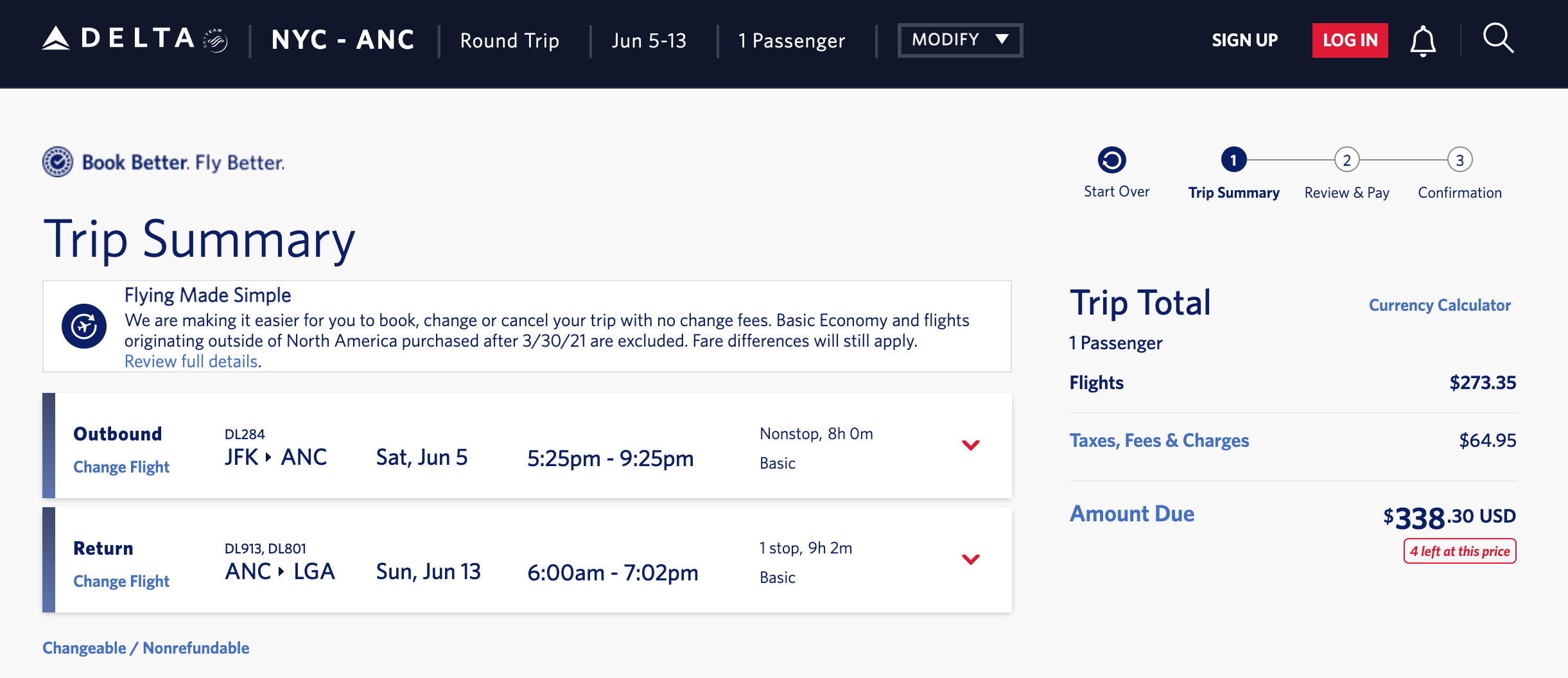This screenshot has width=1568, height=678.
Task: Expand Return flight details chevron
Action: (970, 559)
